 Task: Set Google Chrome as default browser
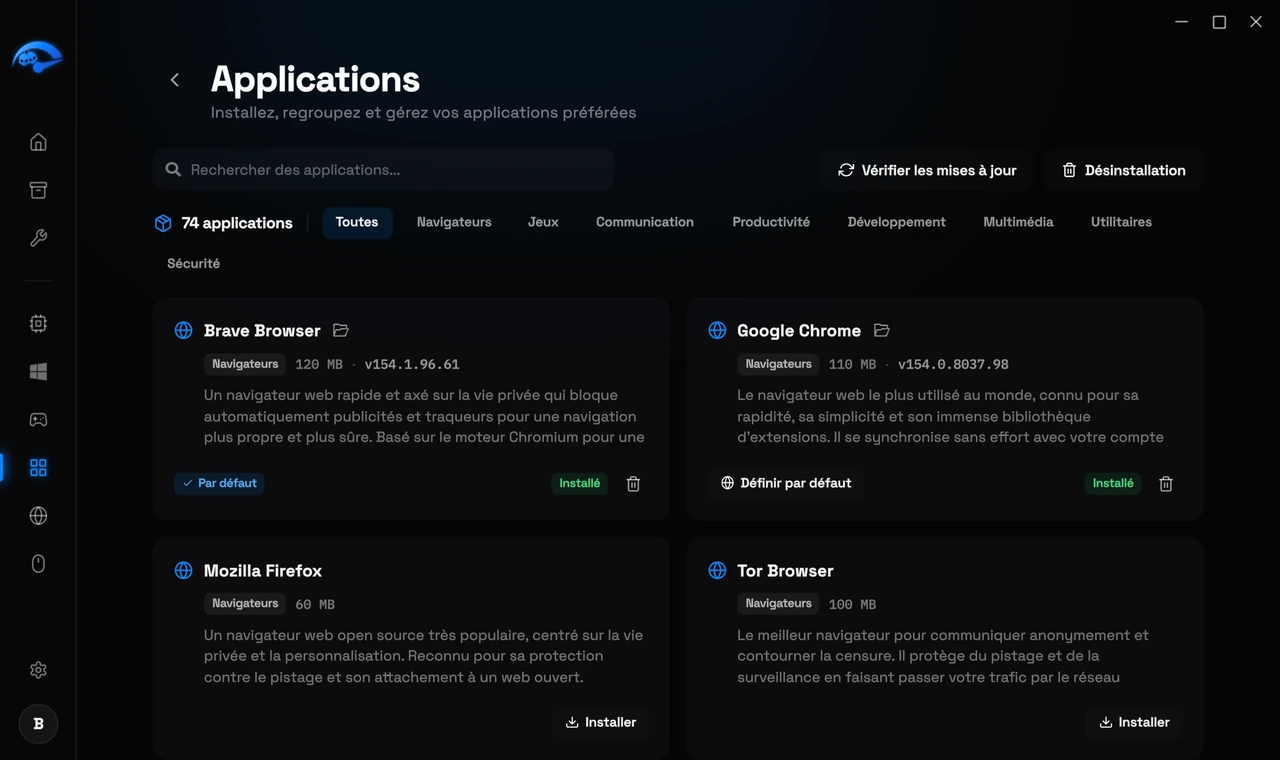tap(786, 483)
